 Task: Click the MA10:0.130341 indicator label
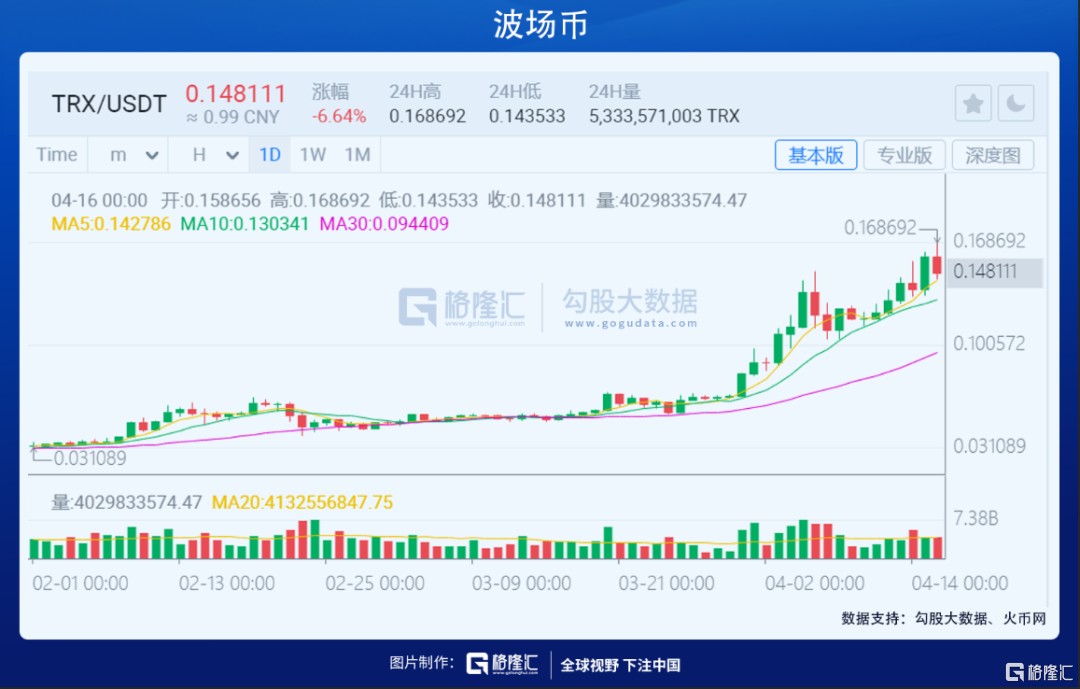pyautogui.click(x=245, y=223)
